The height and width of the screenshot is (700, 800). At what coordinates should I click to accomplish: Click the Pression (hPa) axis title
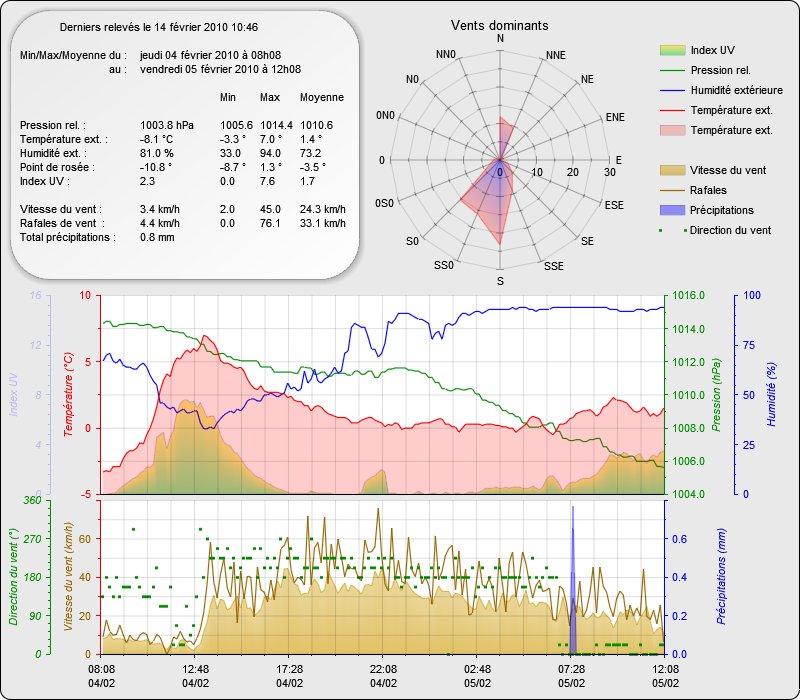pyautogui.click(x=717, y=395)
